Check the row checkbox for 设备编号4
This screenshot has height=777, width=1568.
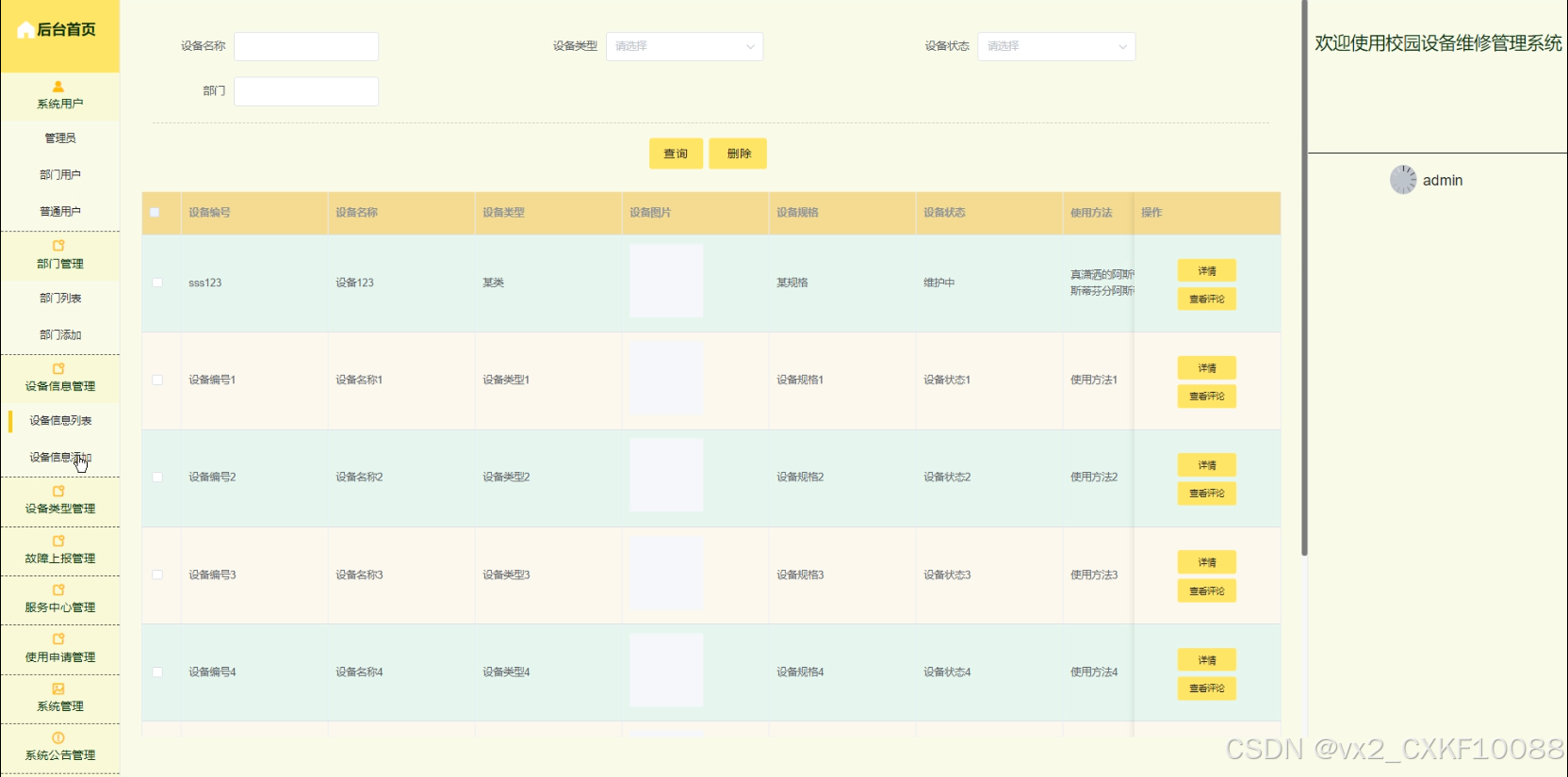coord(157,672)
